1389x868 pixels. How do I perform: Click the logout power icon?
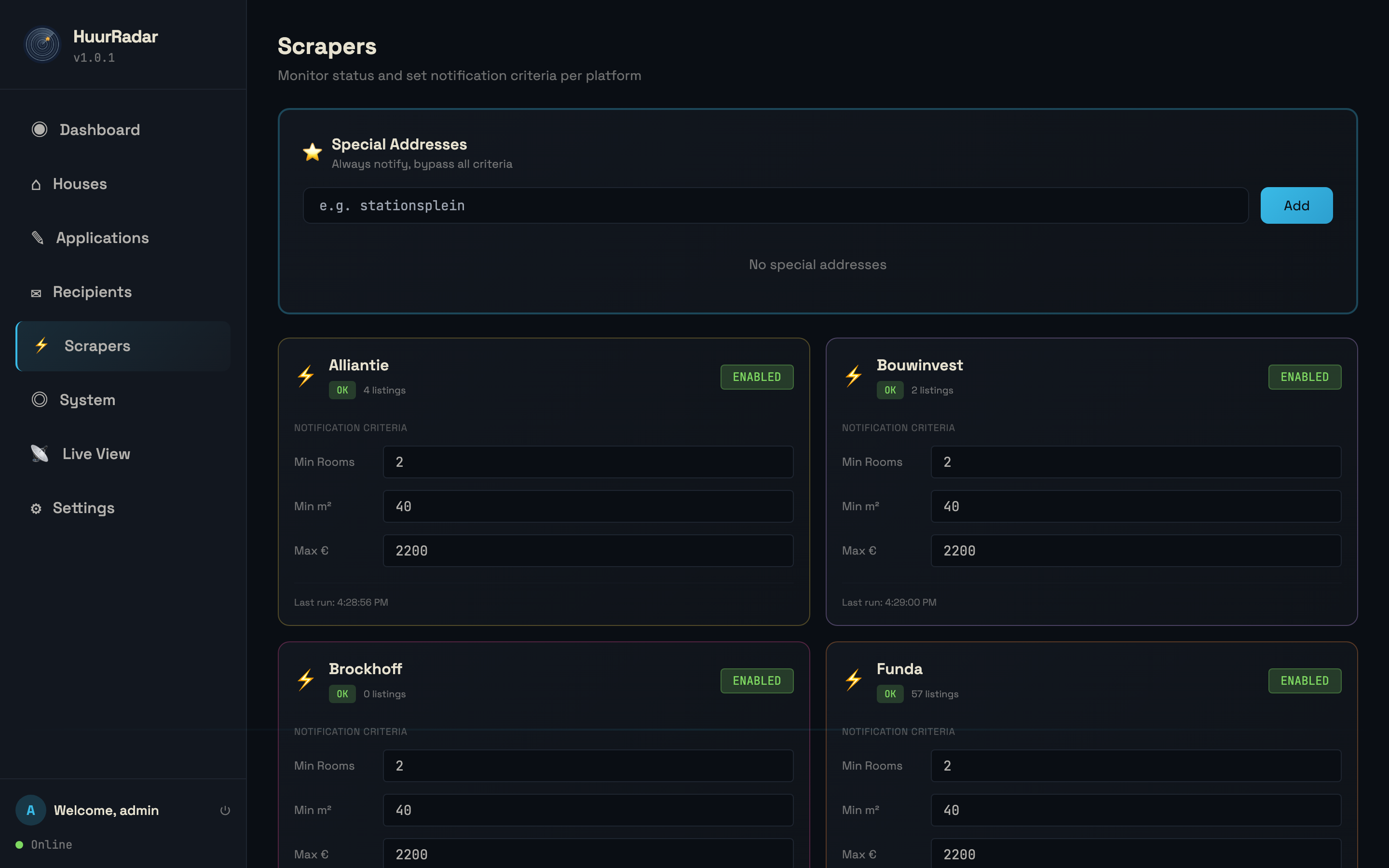coord(225,810)
